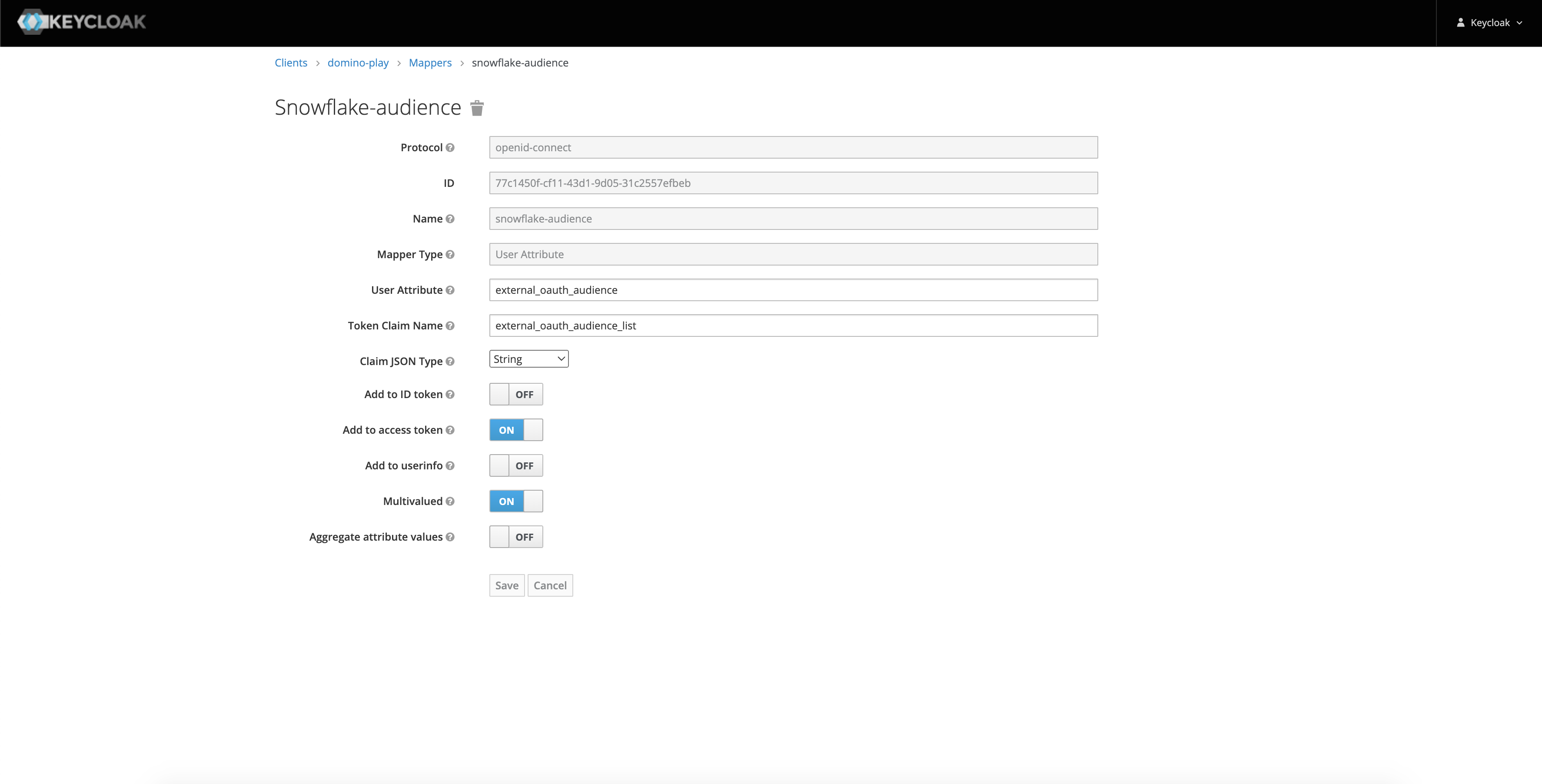This screenshot has height=784, width=1542.
Task: Navigate to Clients breadcrumb link
Action: (290, 62)
